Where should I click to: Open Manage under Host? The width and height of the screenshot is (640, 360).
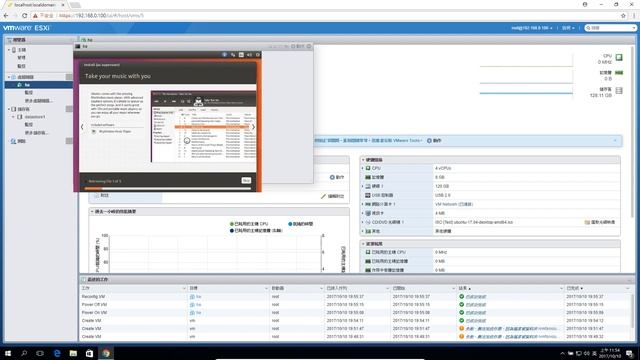(22, 58)
